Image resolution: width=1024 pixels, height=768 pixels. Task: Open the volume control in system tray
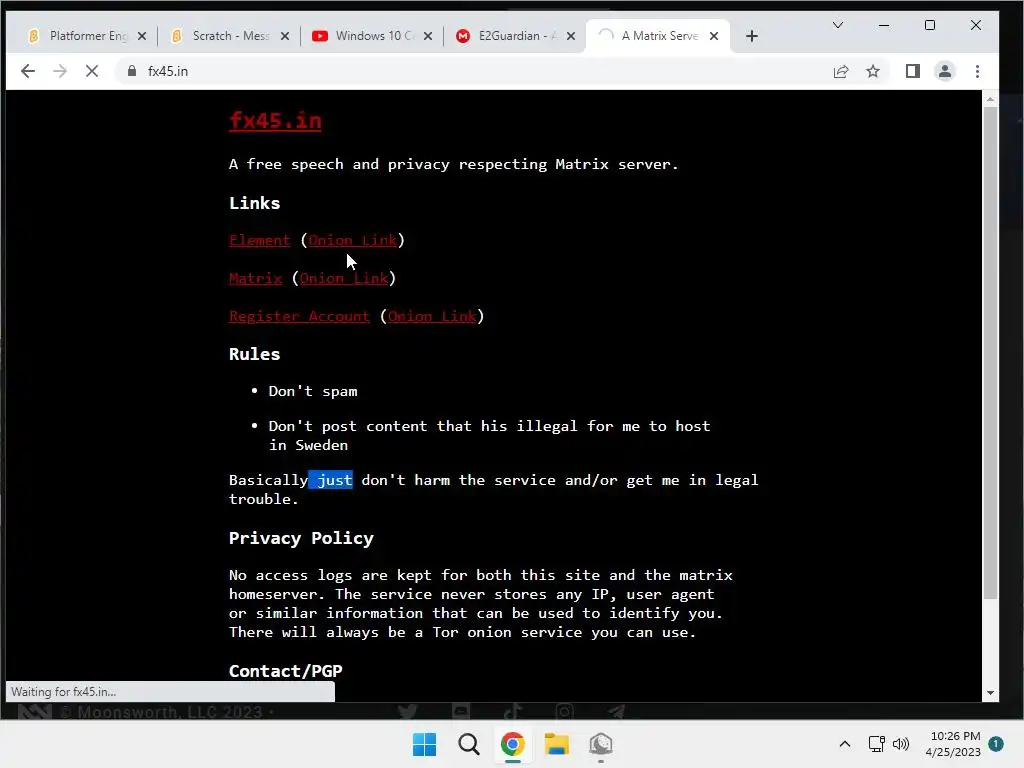(x=901, y=744)
